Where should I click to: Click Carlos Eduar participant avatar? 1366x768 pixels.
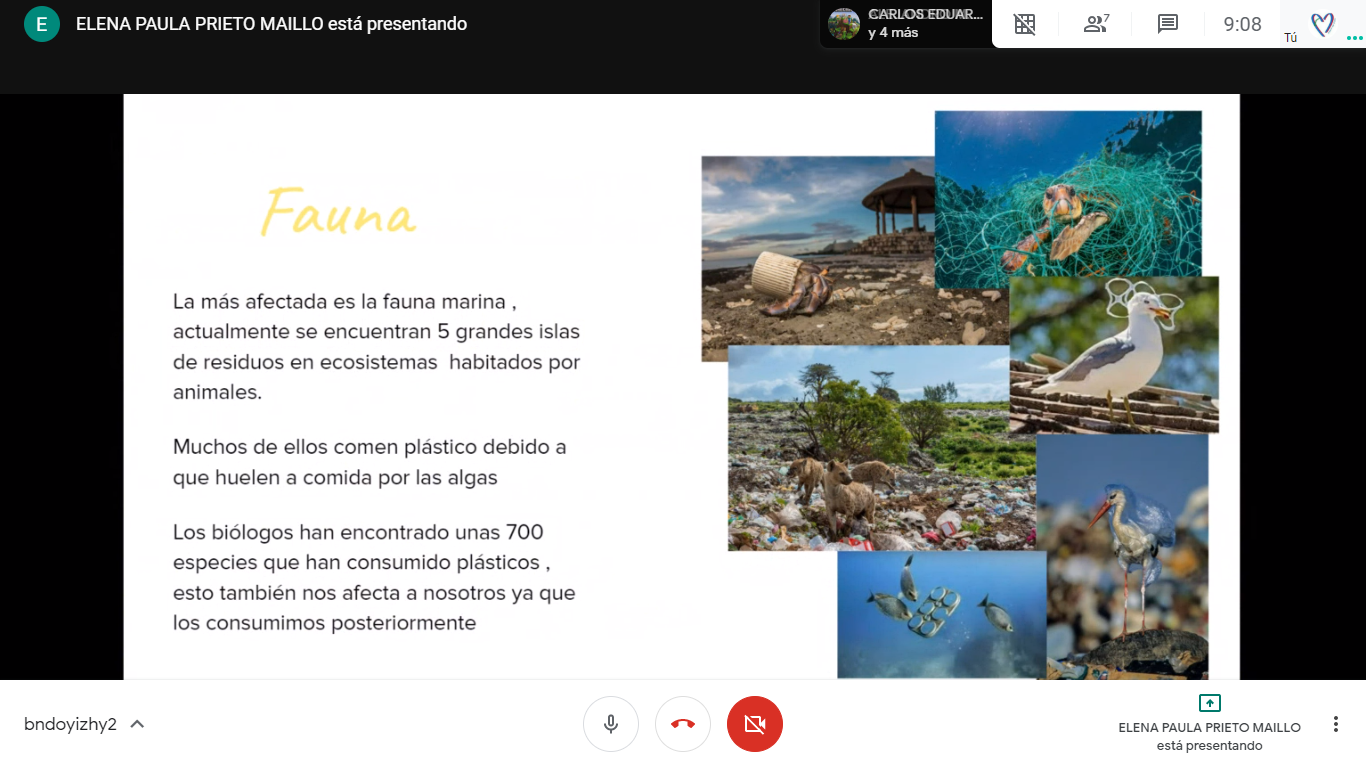(x=844, y=24)
